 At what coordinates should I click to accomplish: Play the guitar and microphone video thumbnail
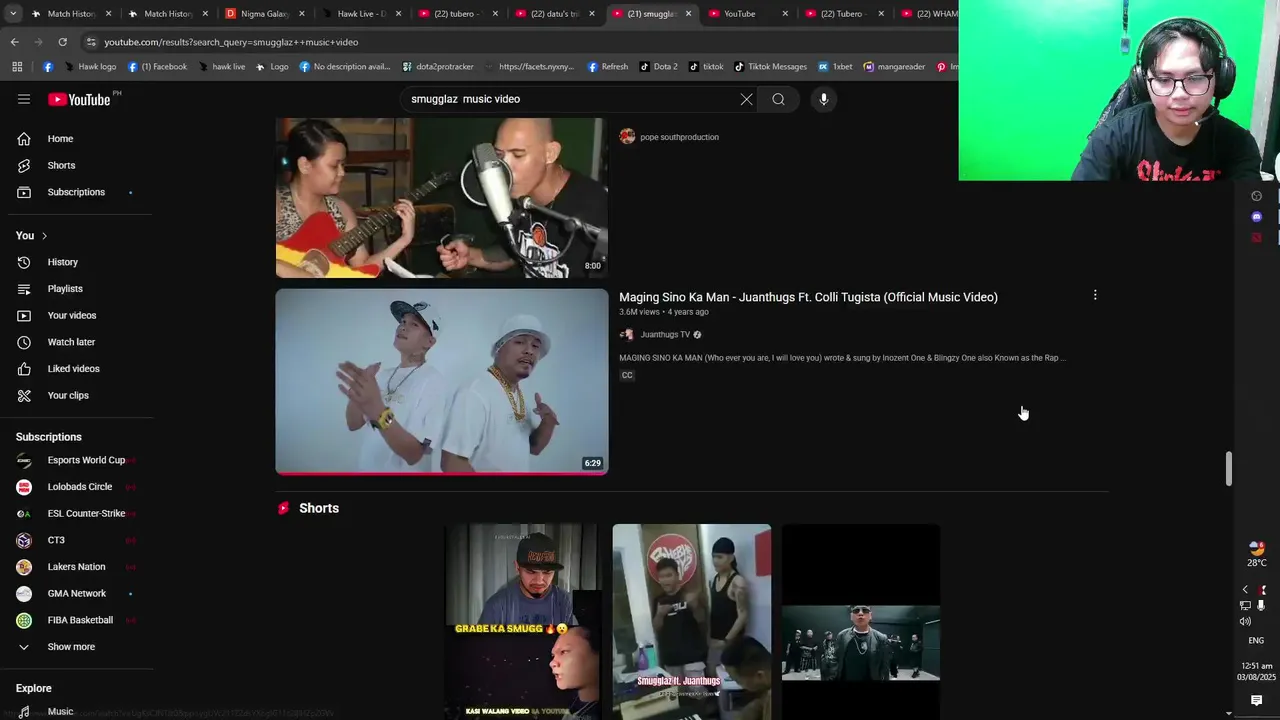[442, 197]
